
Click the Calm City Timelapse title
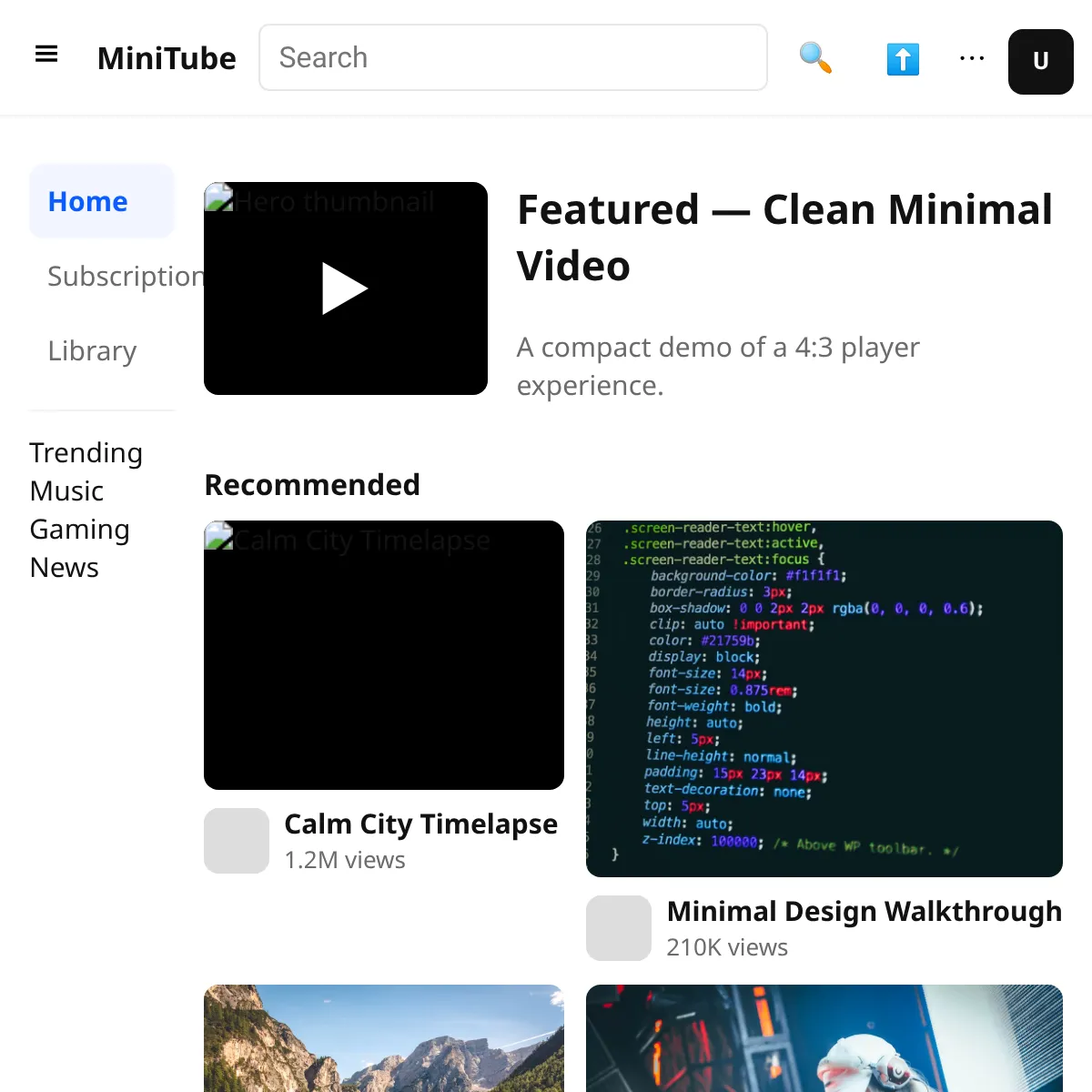[420, 824]
